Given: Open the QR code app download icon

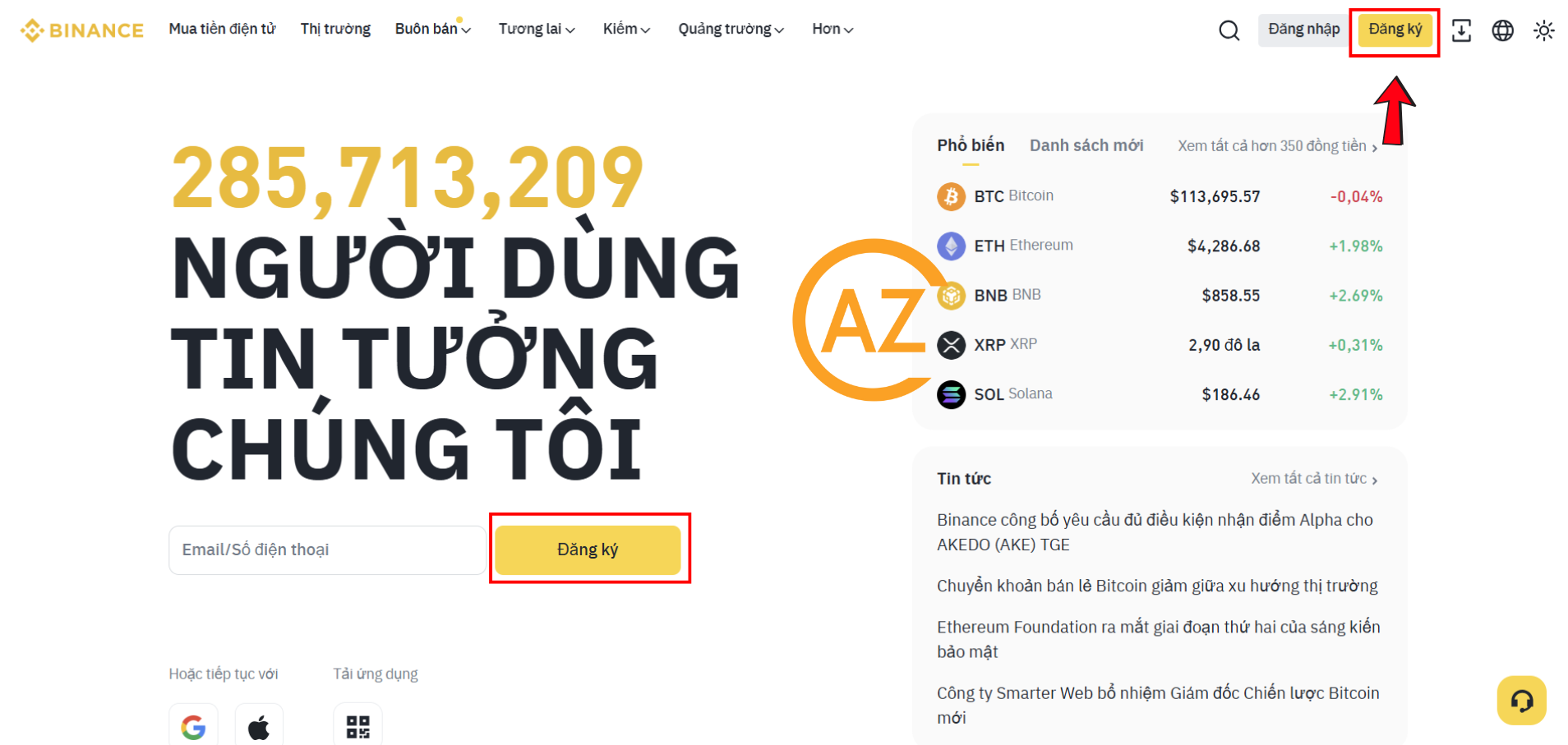Looking at the screenshot, I should click(x=357, y=726).
